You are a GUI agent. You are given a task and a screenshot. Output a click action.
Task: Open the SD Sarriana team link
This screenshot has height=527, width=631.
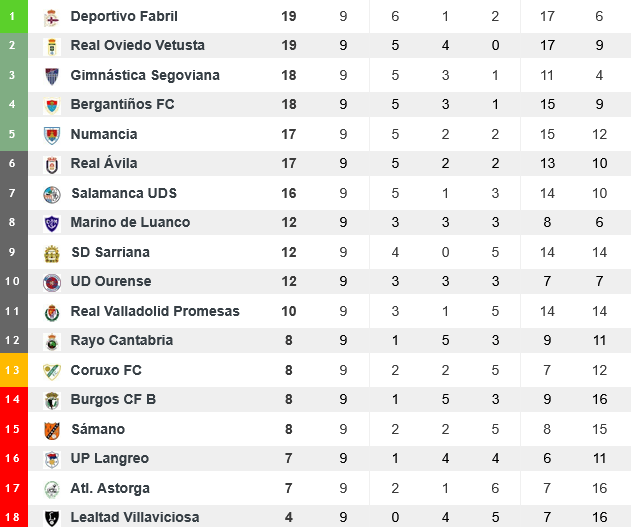pyautogui.click(x=110, y=253)
